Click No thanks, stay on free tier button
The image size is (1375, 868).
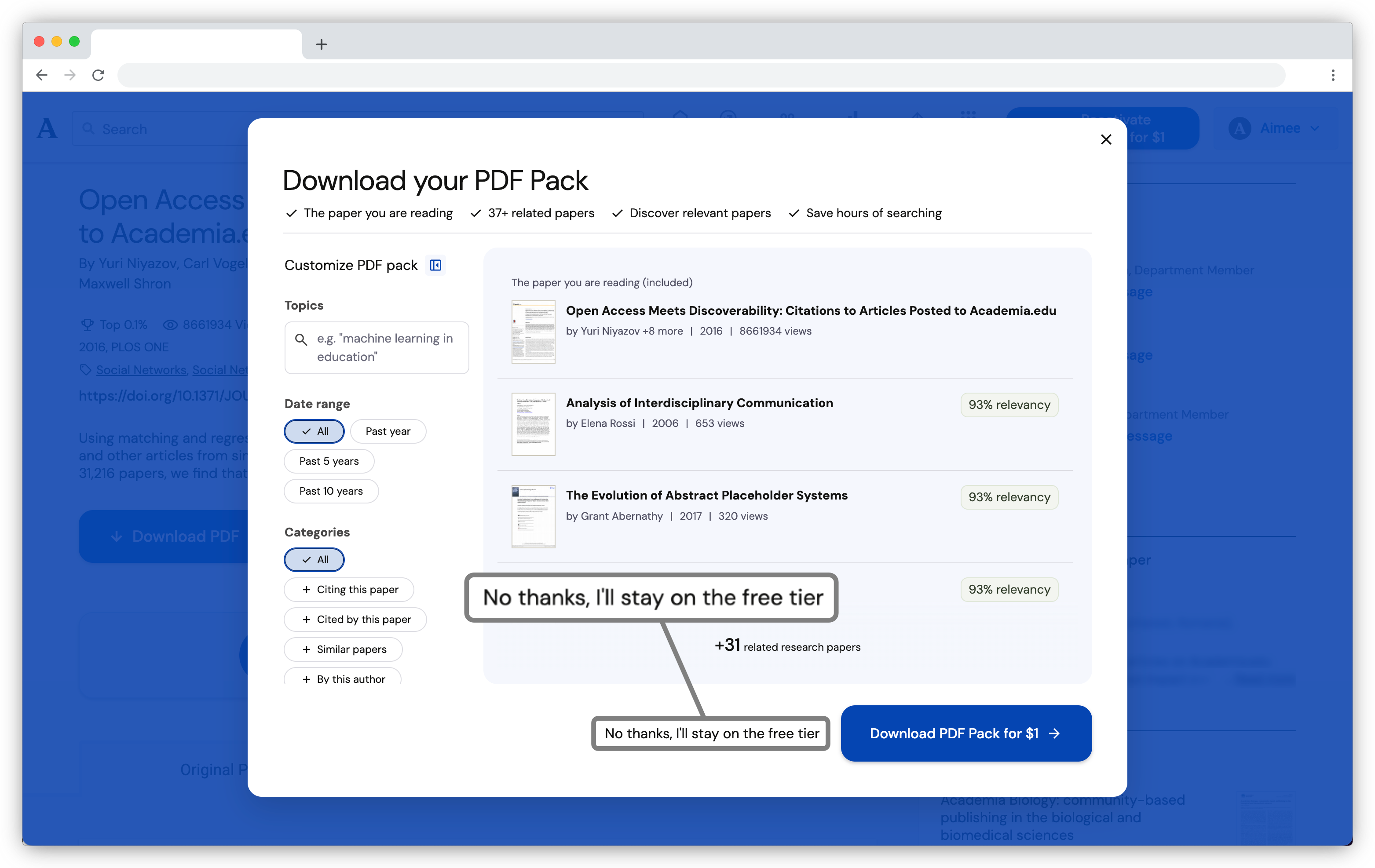coord(711,733)
